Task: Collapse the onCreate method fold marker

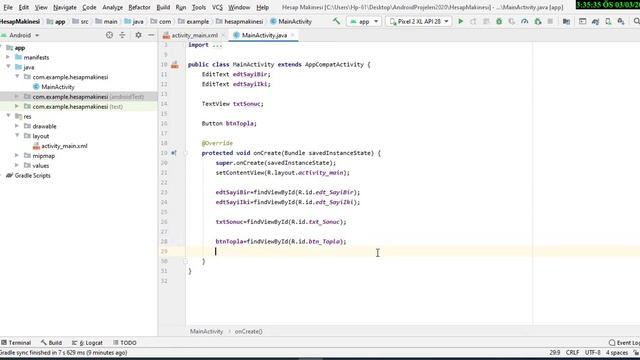Action: pyautogui.click(x=185, y=153)
